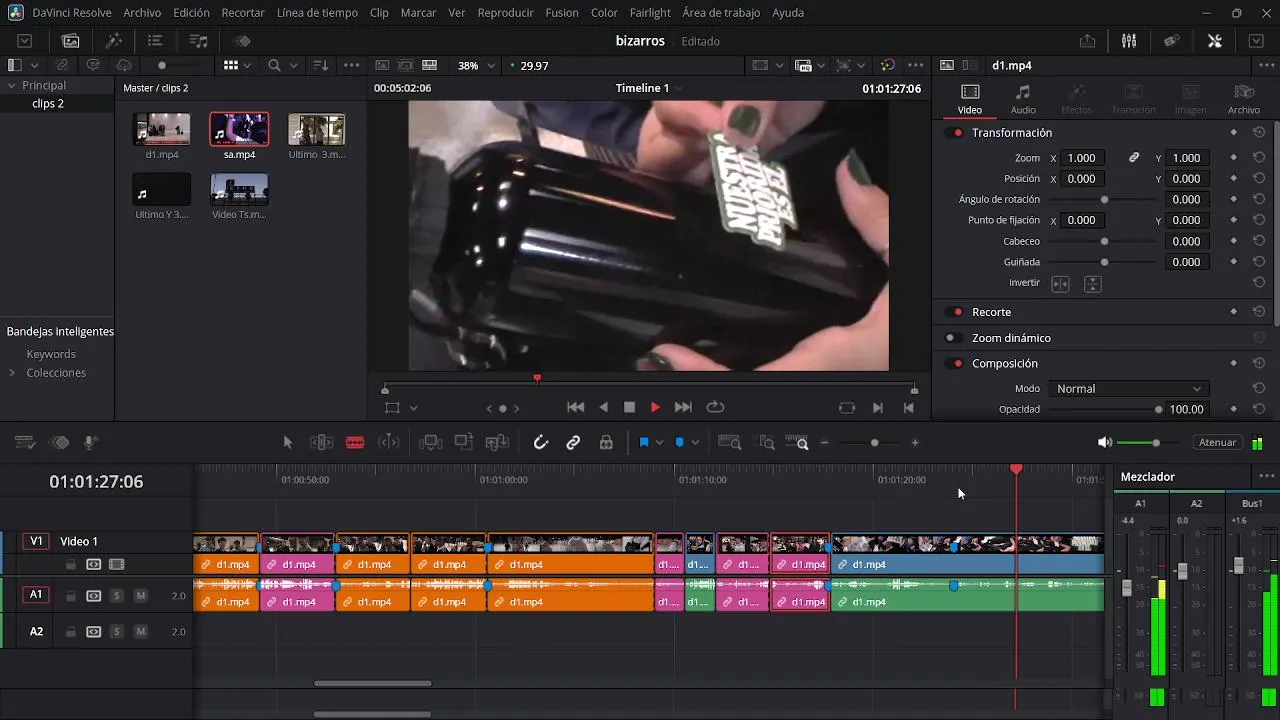The width and height of the screenshot is (1280, 720).
Task: Reset Transformación section parameters
Action: point(1259,132)
